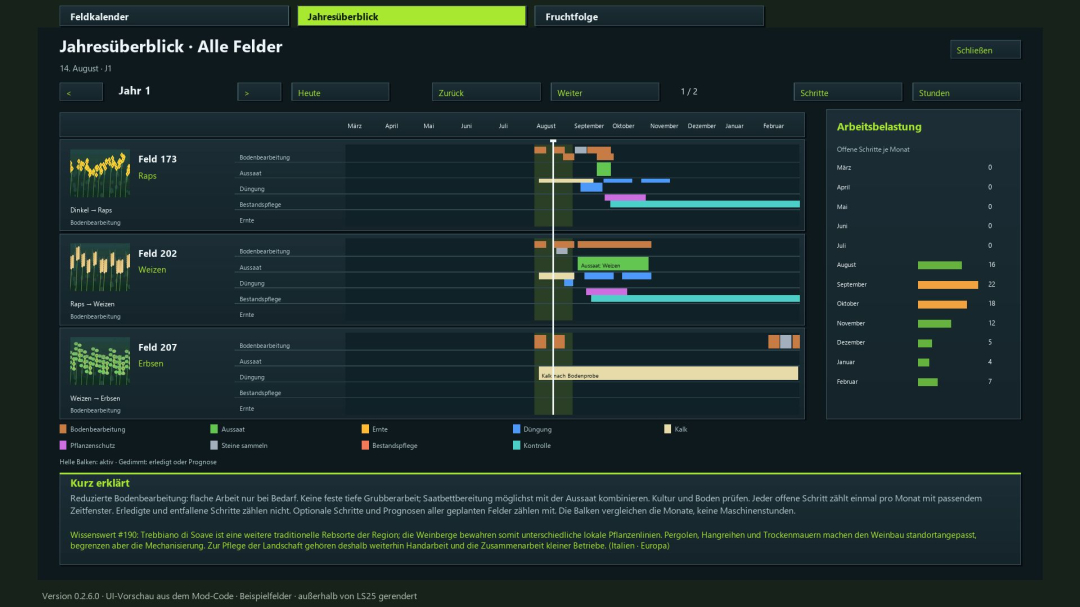The width and height of the screenshot is (1080, 607).
Task: Click the Düngung legend swatch
Action: click(x=517, y=429)
